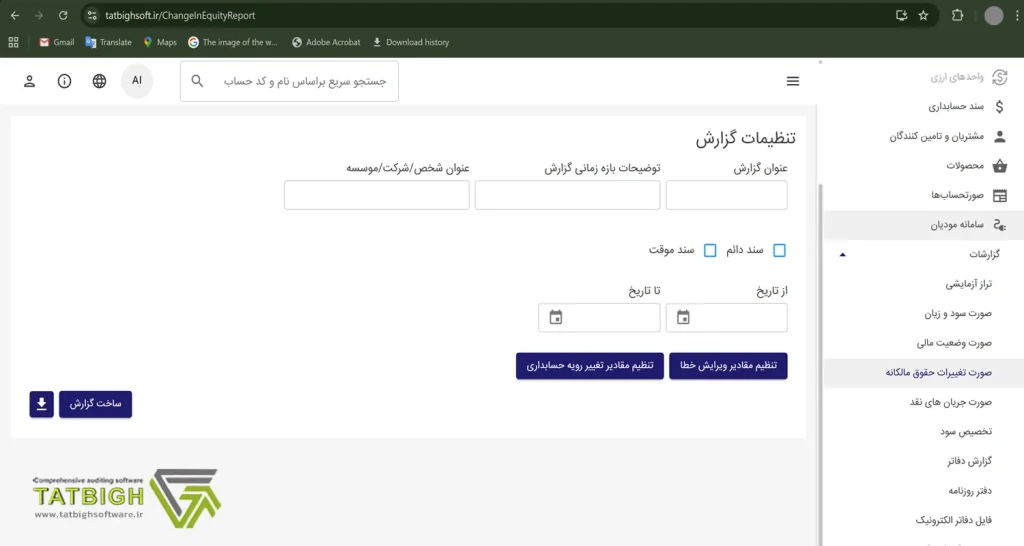The width and height of the screenshot is (1024, 546).
Task: Click the ساخت گزارش button
Action: 95,404
